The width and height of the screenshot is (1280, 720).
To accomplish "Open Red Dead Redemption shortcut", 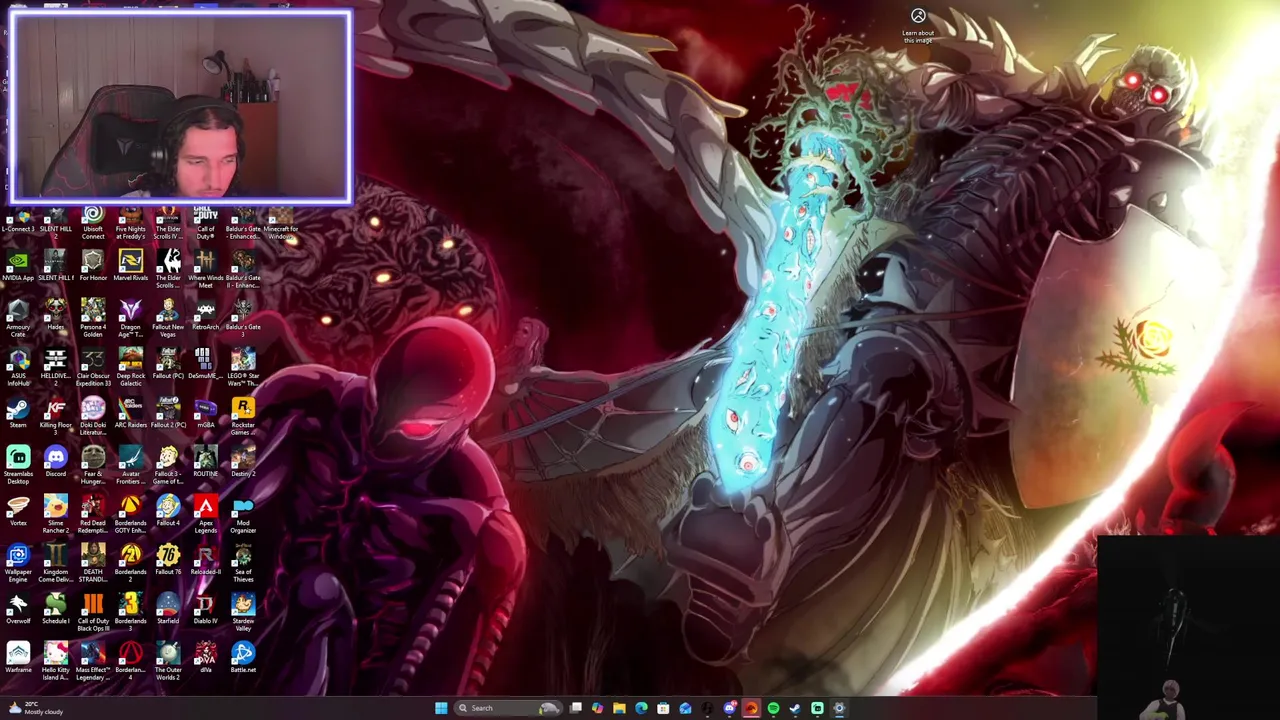I will click(93, 514).
